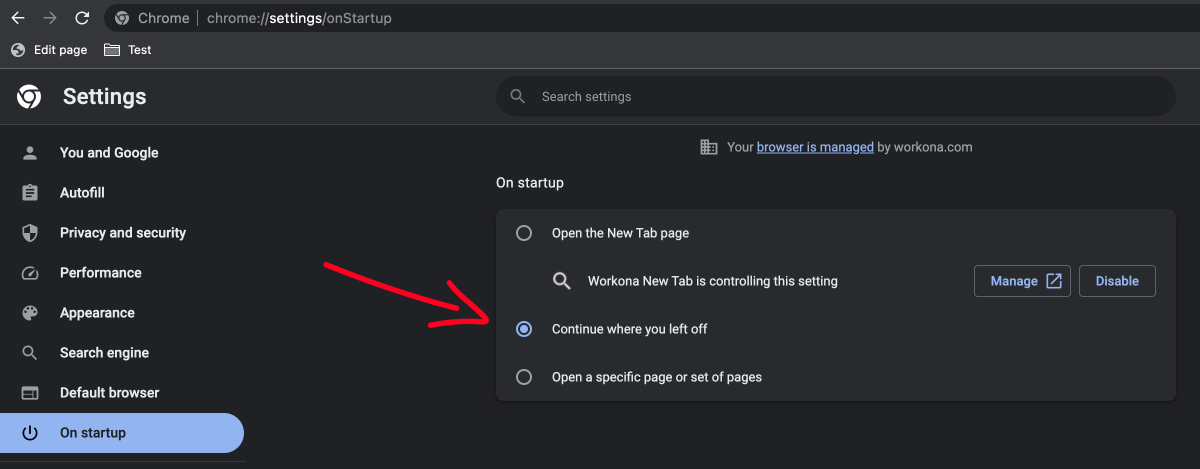Open the On startup section
Image resolution: width=1200 pixels, height=469 pixels.
122,433
